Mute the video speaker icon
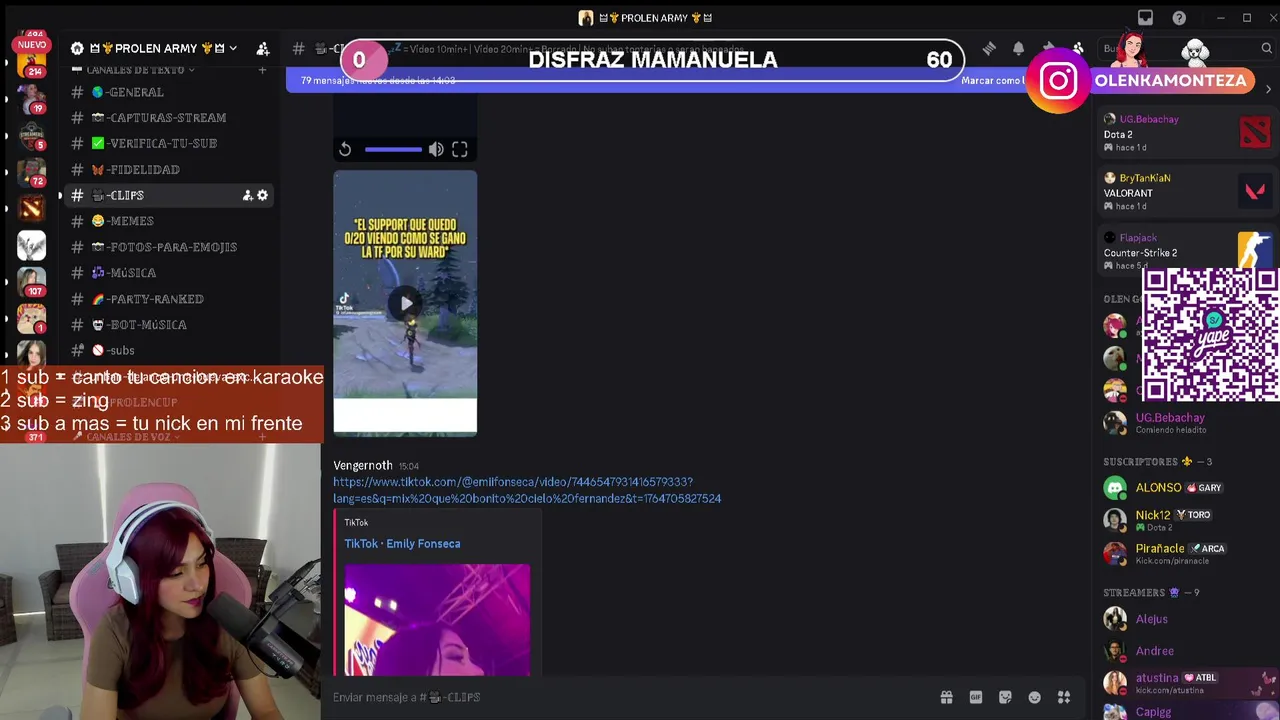Image resolution: width=1280 pixels, height=720 pixels. tap(436, 149)
